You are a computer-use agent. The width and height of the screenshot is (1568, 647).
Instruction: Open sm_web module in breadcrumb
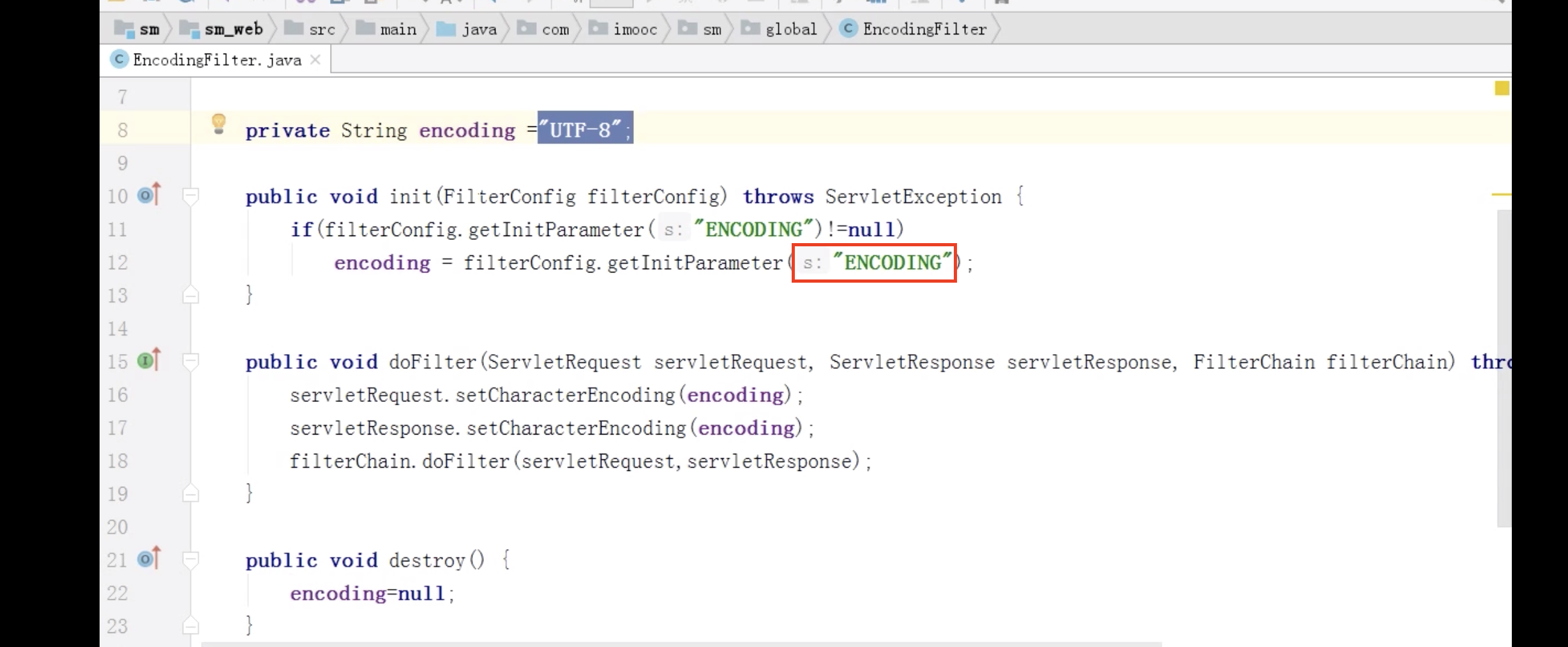(222, 29)
